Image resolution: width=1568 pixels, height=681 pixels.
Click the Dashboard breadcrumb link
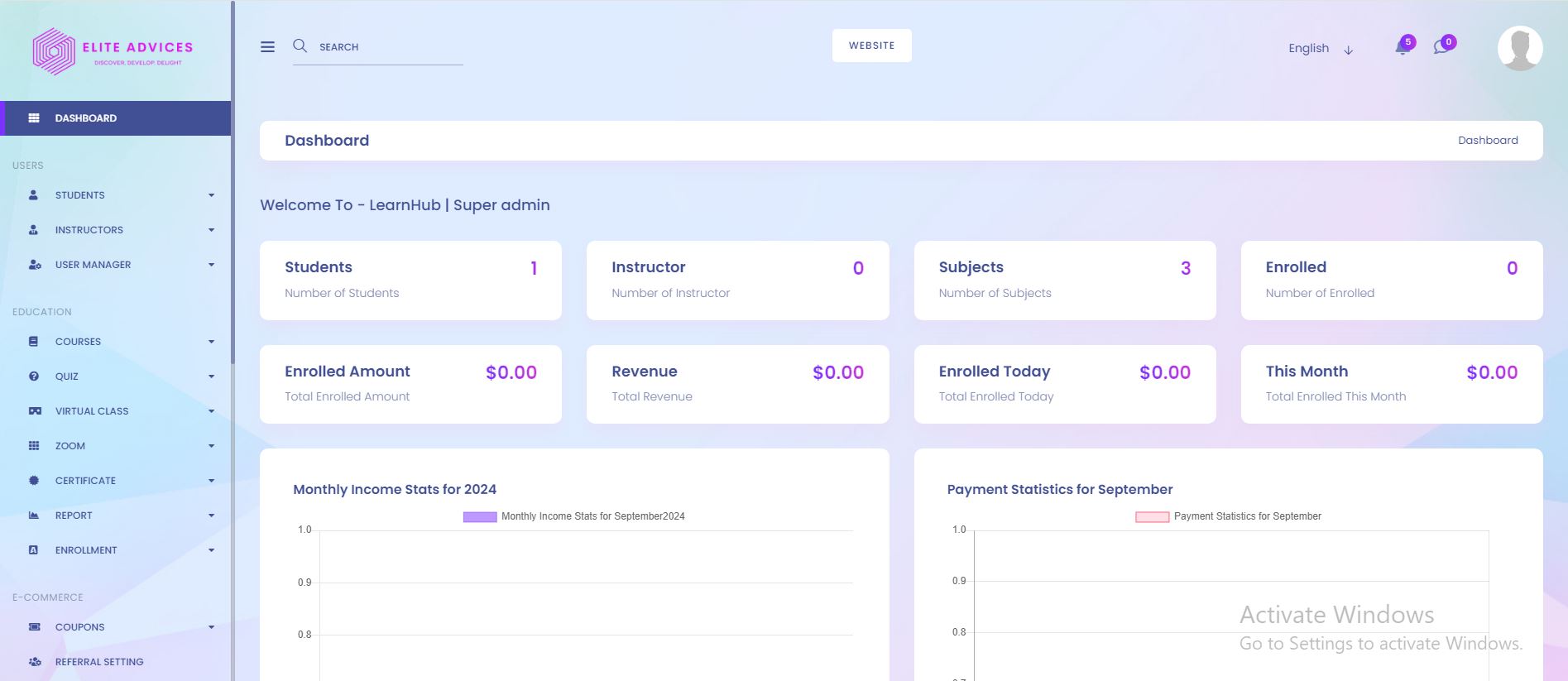click(1487, 141)
